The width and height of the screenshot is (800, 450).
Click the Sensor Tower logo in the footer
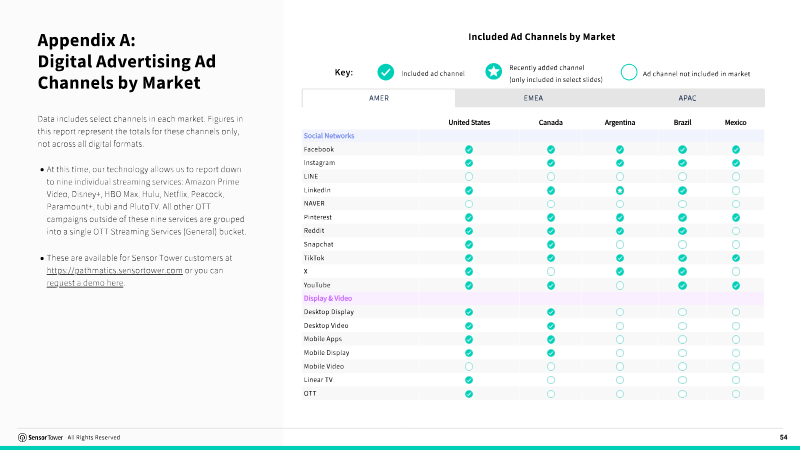tap(40, 437)
